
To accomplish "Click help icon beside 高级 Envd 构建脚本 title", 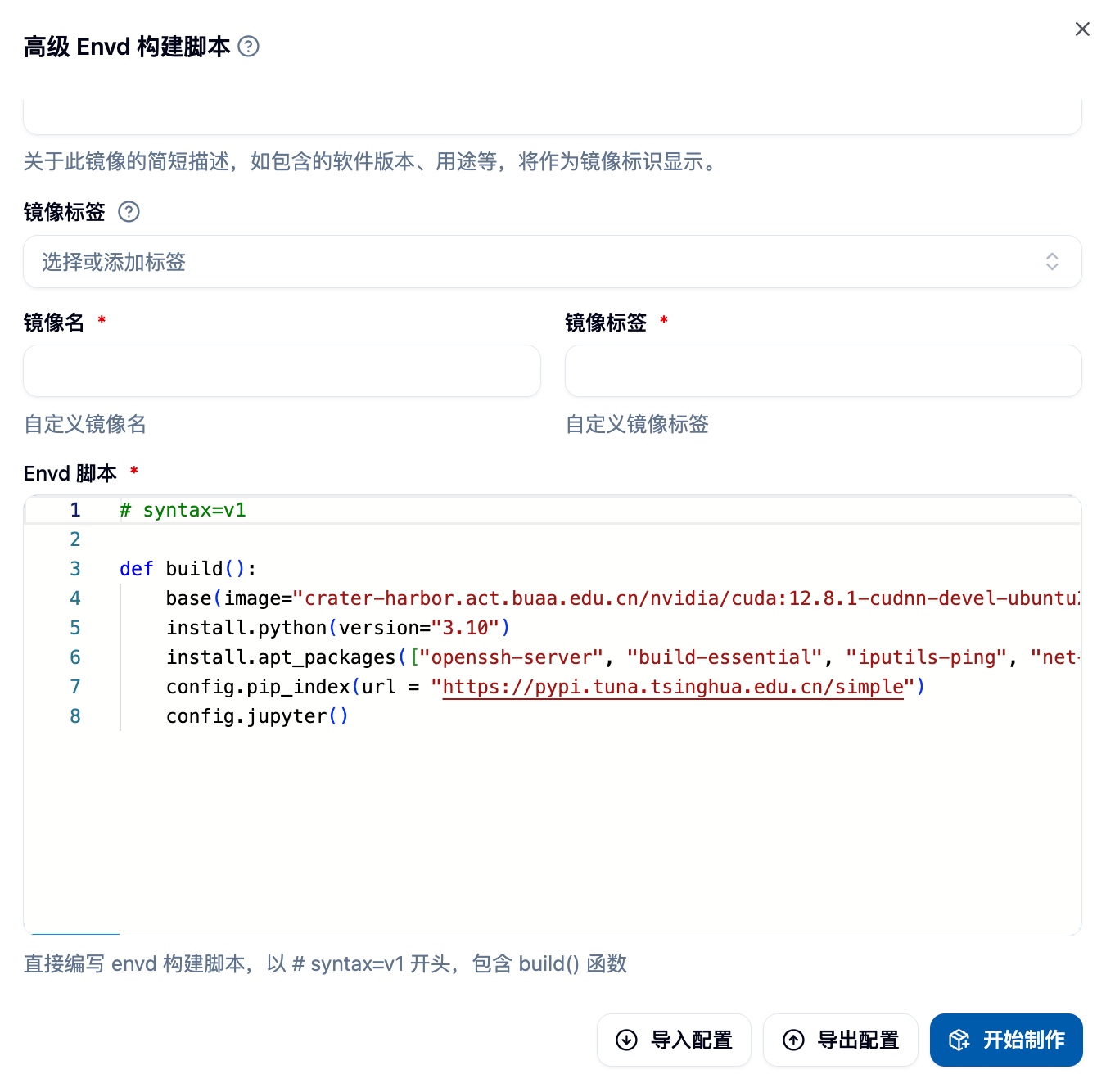I will click(x=248, y=47).
